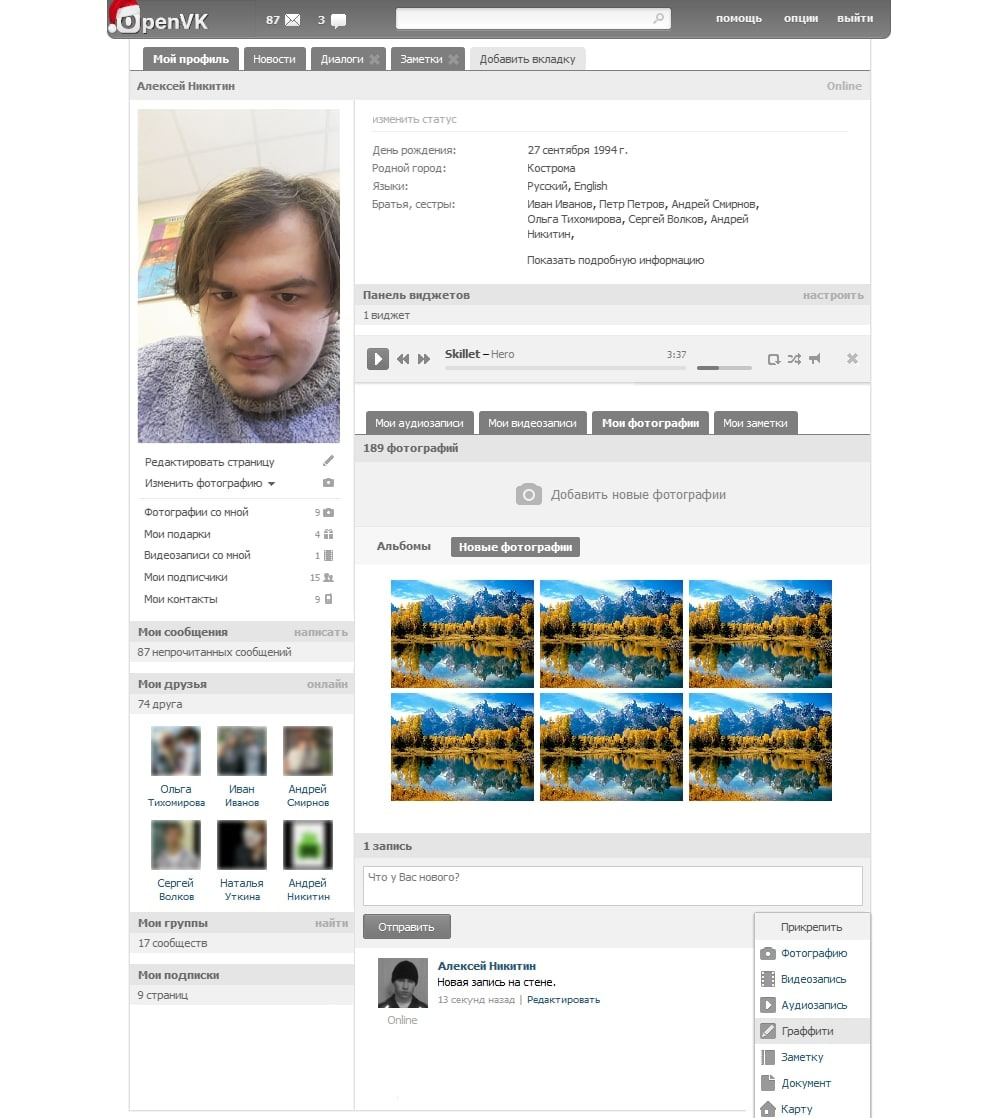
Task: Toggle repeat in audio player
Action: pos(774,359)
